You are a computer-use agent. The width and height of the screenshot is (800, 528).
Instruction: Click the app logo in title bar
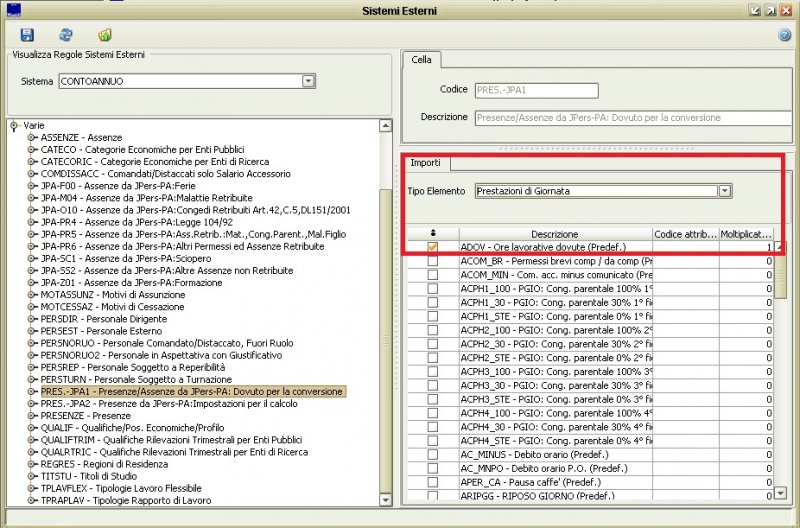pyautogui.click(x=14, y=9)
